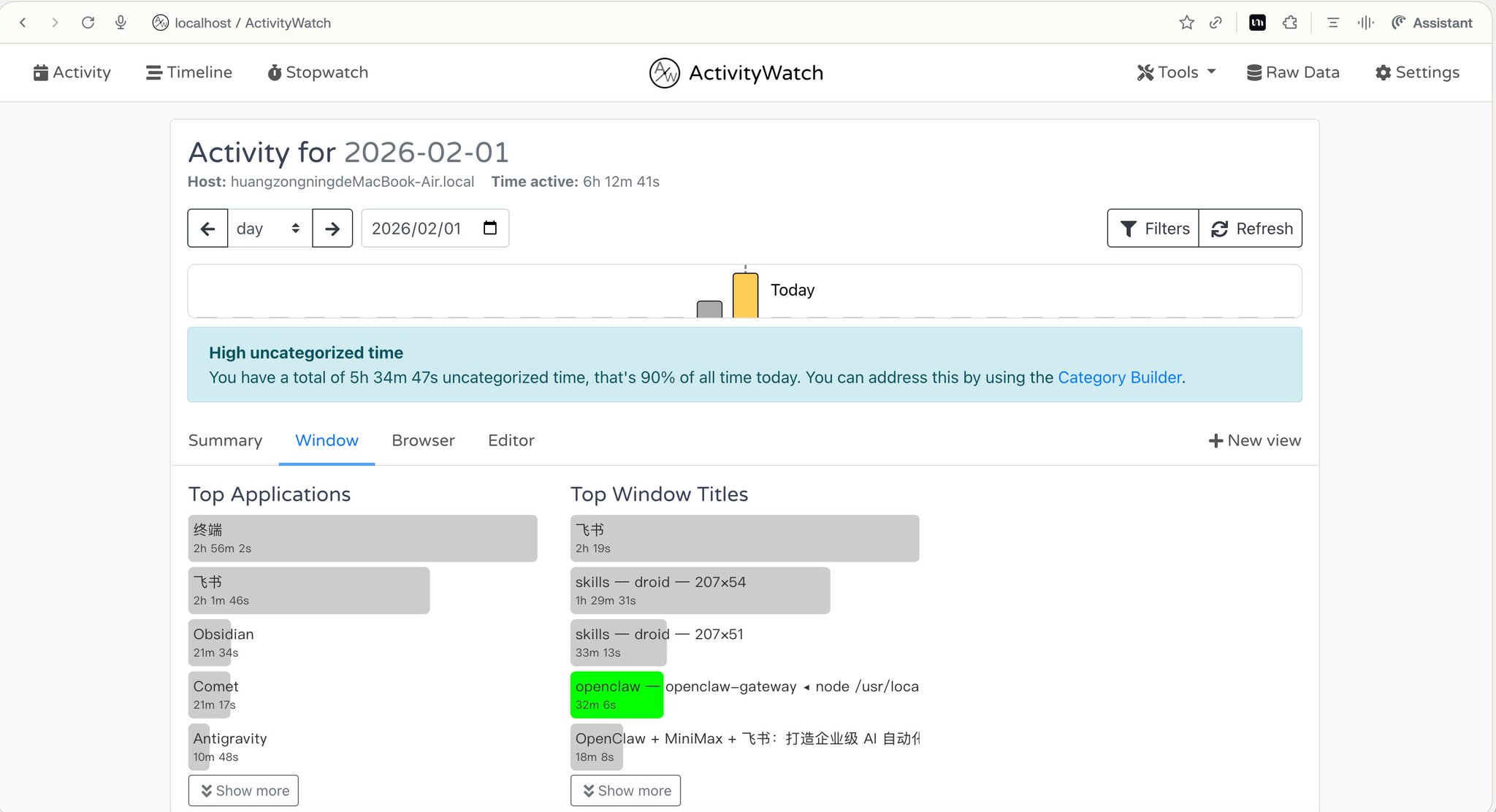The width and height of the screenshot is (1496, 812).
Task: Open the Raw Data page
Action: coord(1293,72)
